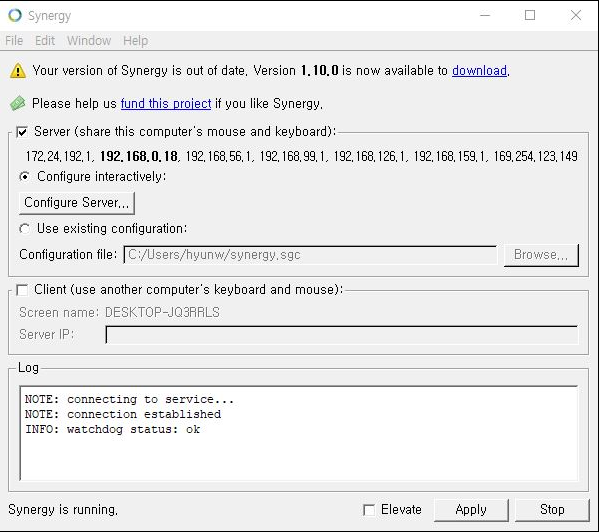
Task: Uncheck the Server mode checkbox
Action: pyautogui.click(x=22, y=132)
